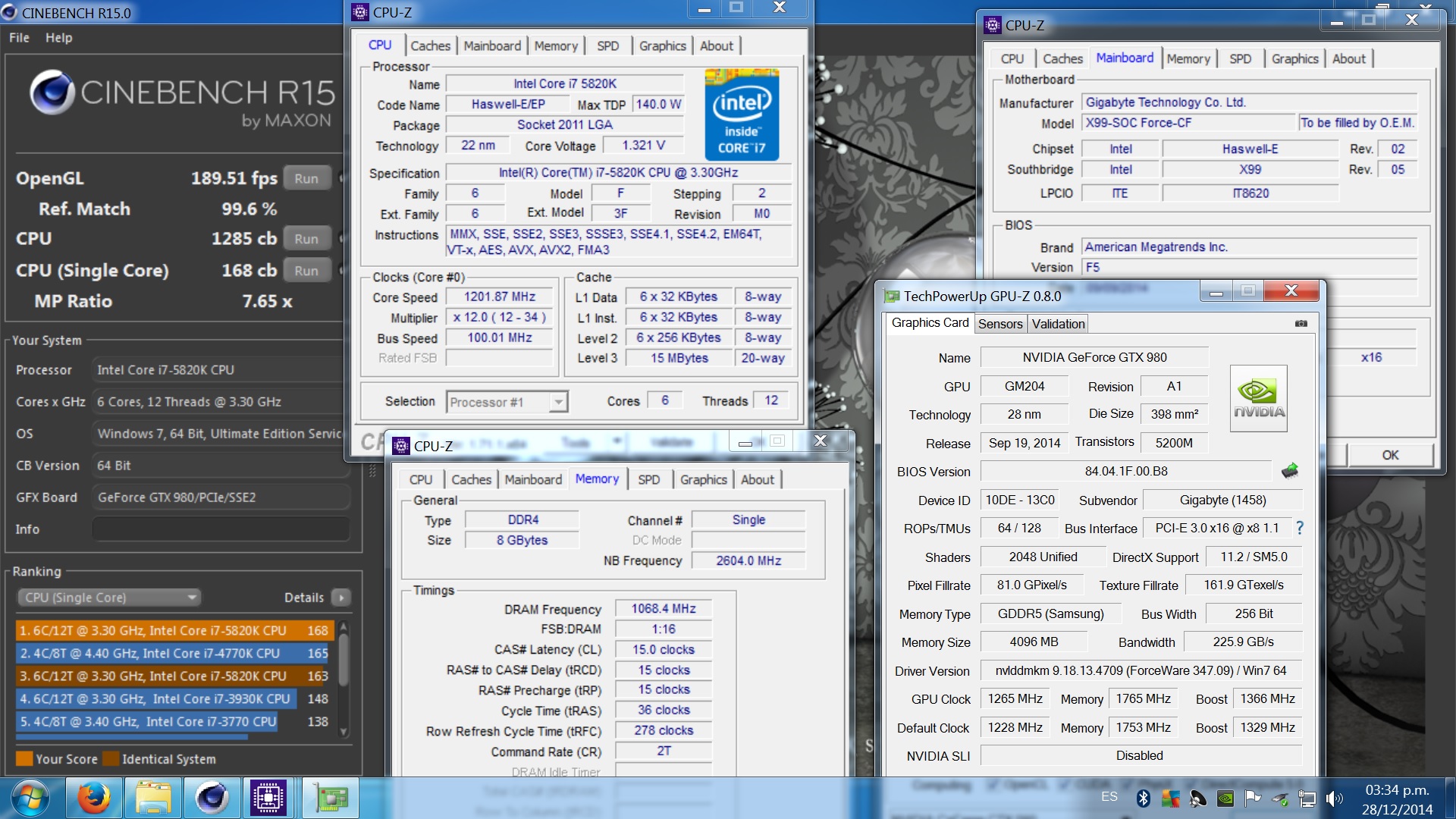Click title bar icon of CPU-Z Mainboard window
Viewport: 1456px width, 819px height.
coord(992,25)
